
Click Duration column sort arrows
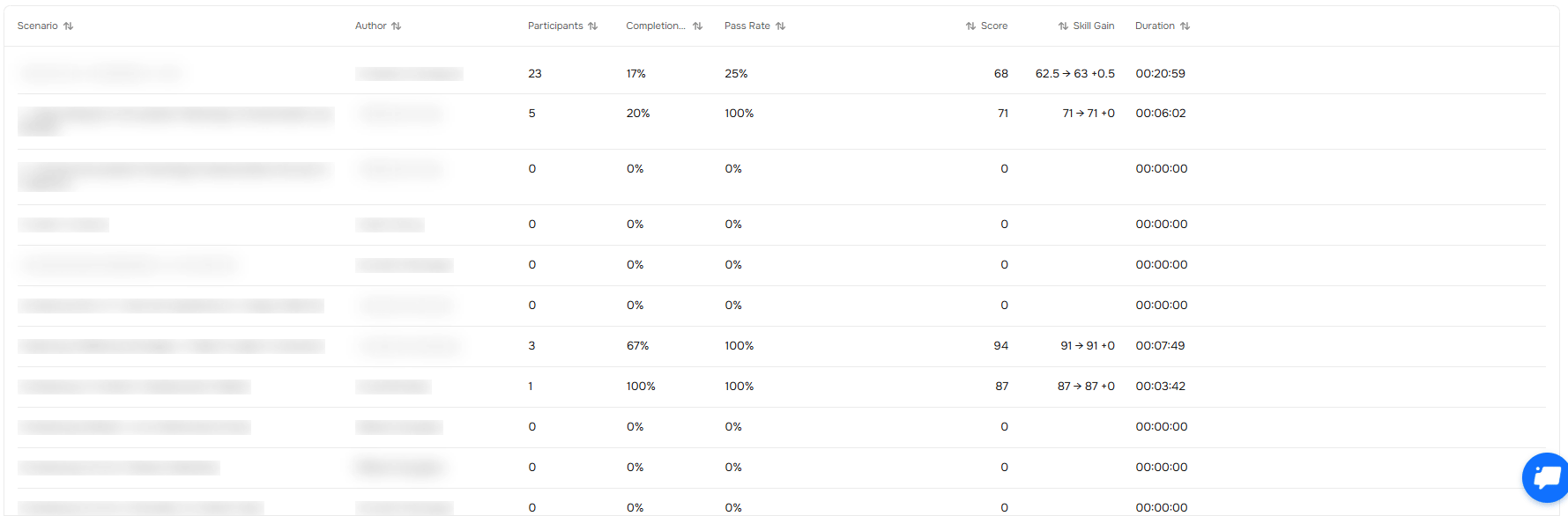point(1185,26)
